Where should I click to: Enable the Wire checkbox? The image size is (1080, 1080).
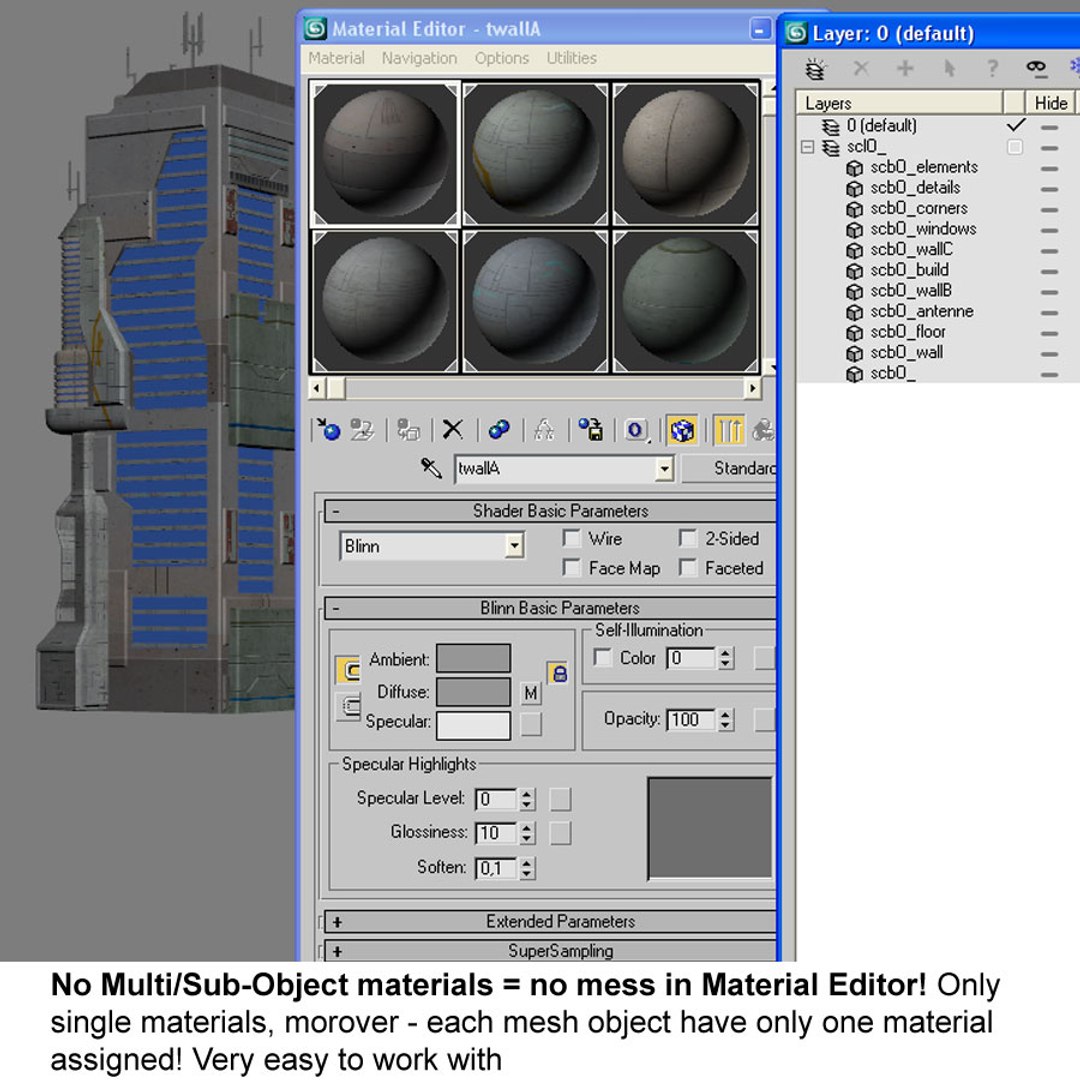[571, 538]
